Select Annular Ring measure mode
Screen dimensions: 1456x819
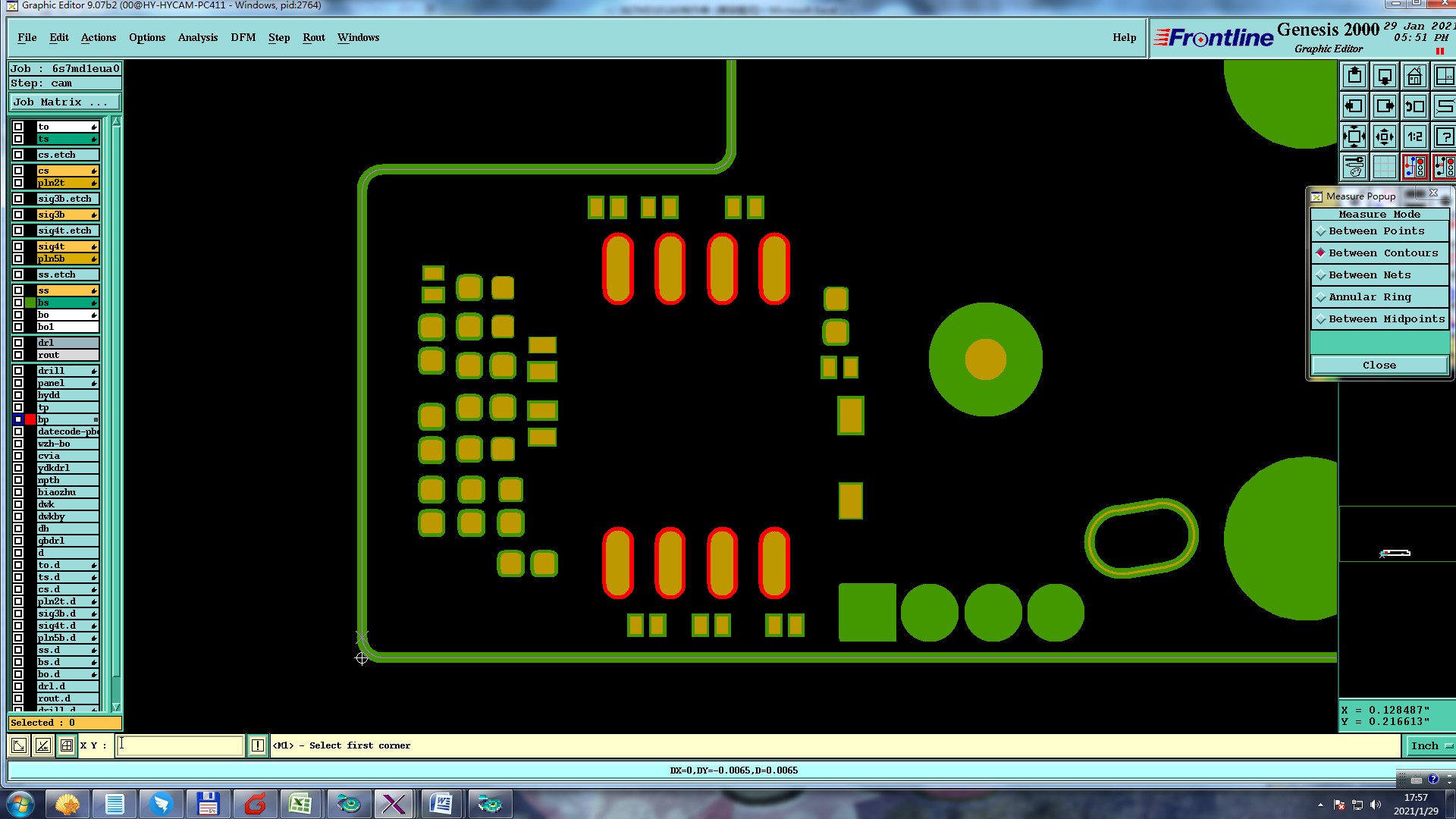[x=1370, y=297]
